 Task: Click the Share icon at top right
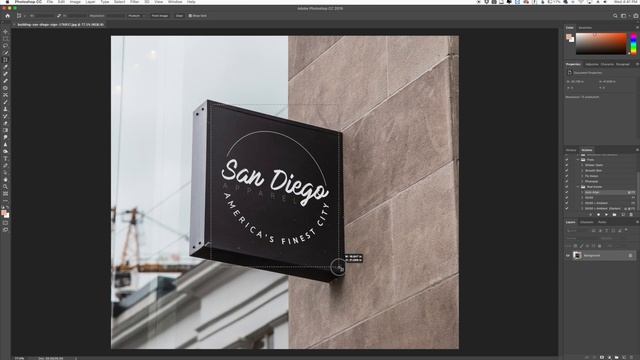tap(636, 16)
